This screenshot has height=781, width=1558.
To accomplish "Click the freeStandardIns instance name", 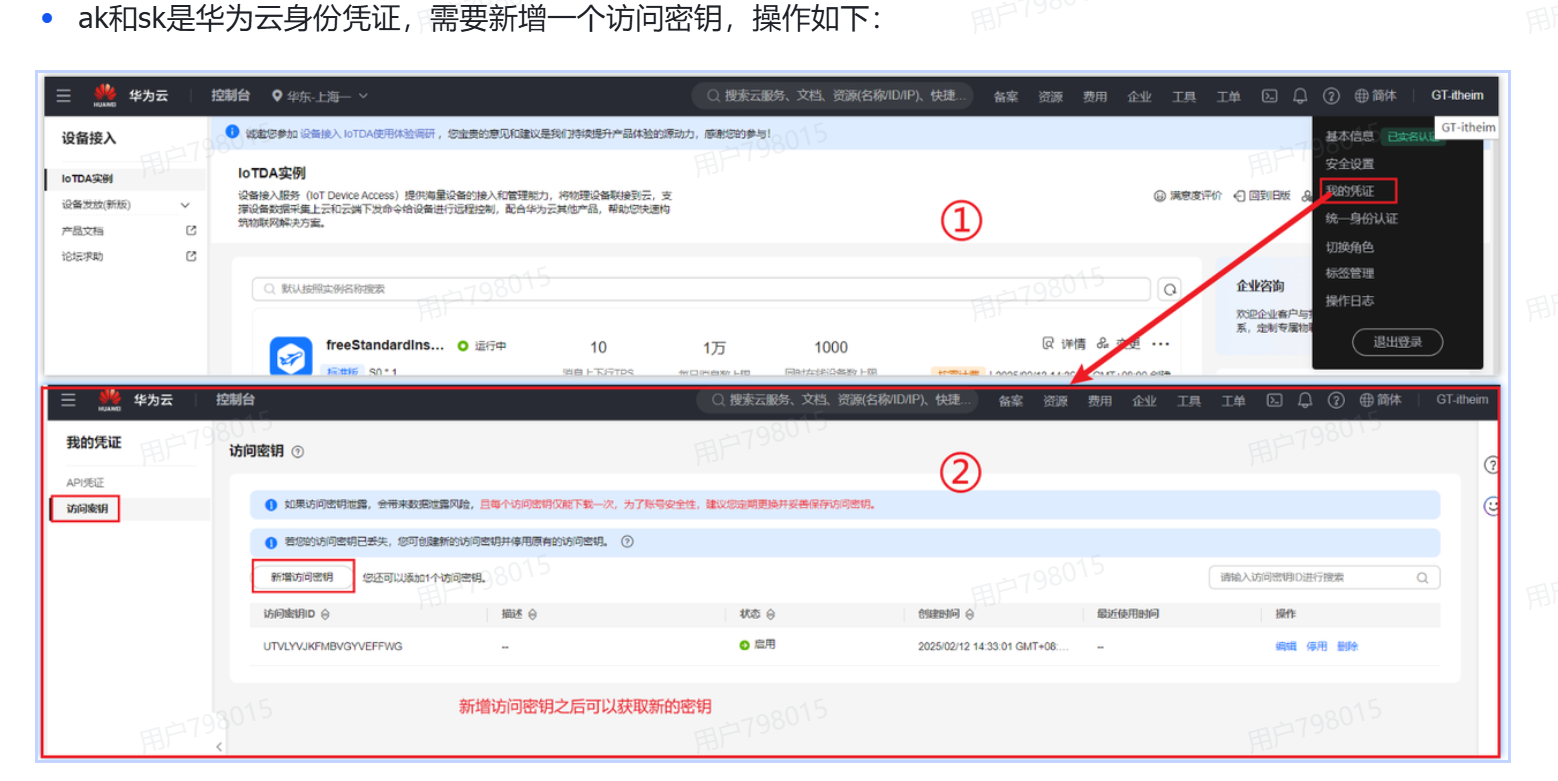I will coord(385,345).
